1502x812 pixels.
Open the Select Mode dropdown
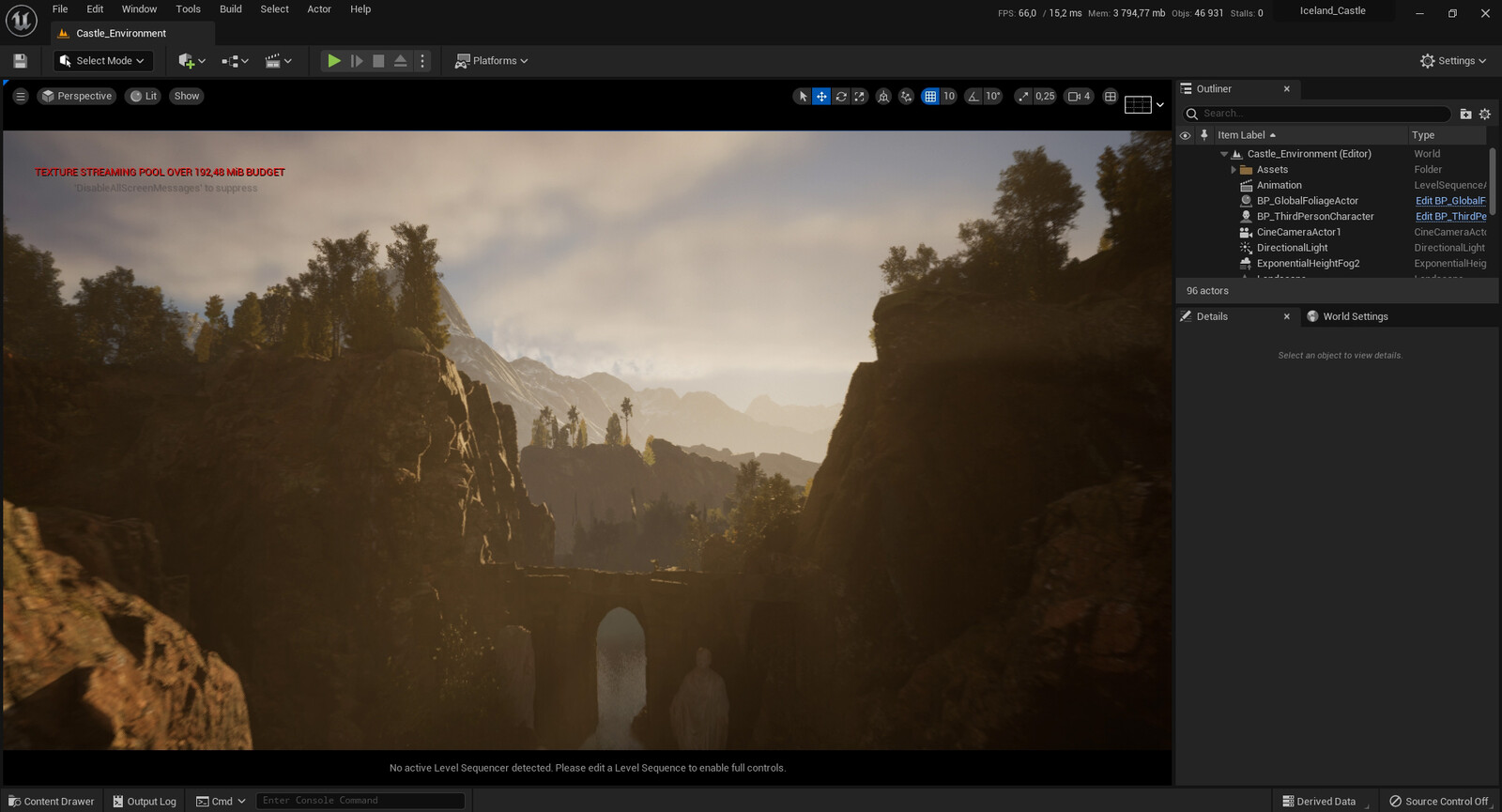[x=103, y=60]
